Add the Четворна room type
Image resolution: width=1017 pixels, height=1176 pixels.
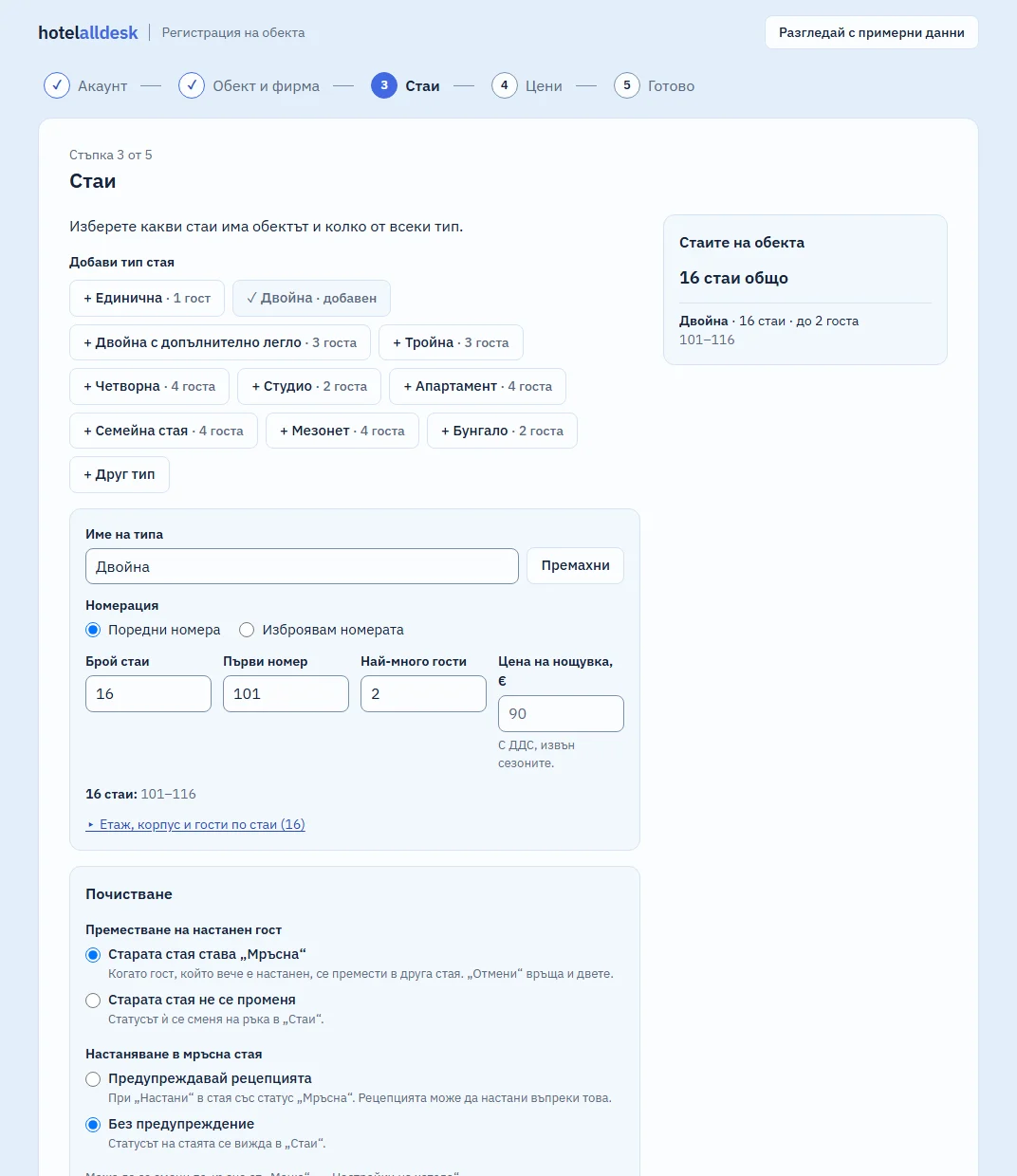tap(149, 386)
